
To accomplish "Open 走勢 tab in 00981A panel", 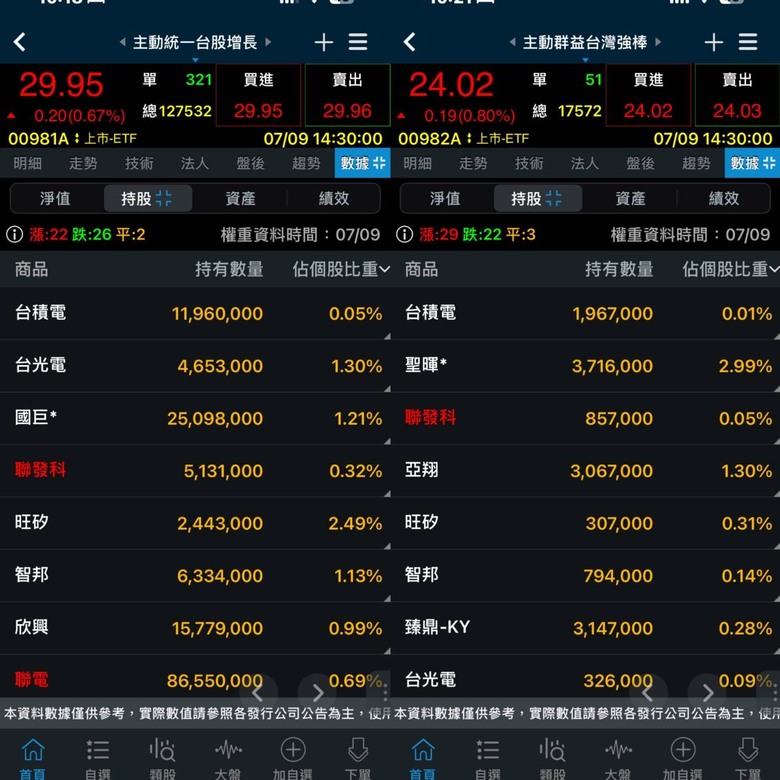I will 83,163.
